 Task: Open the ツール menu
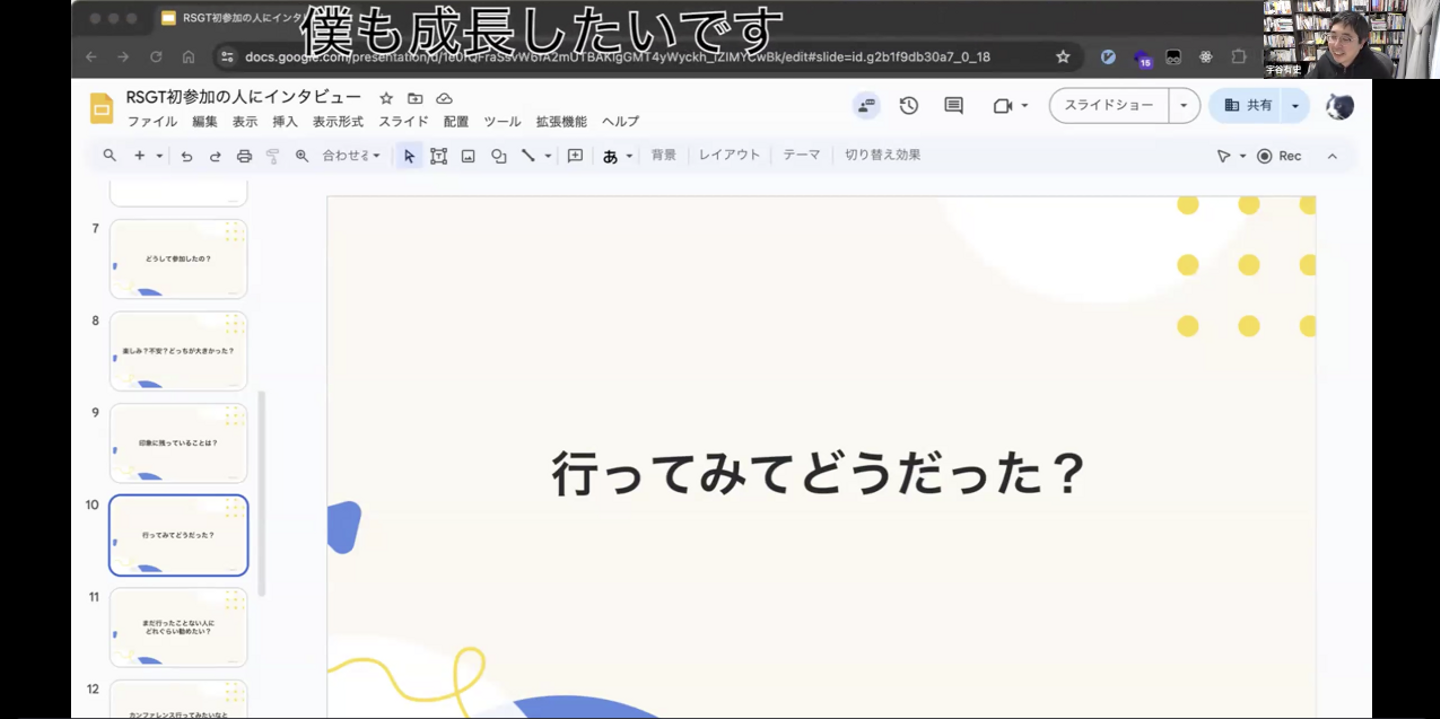click(x=502, y=122)
